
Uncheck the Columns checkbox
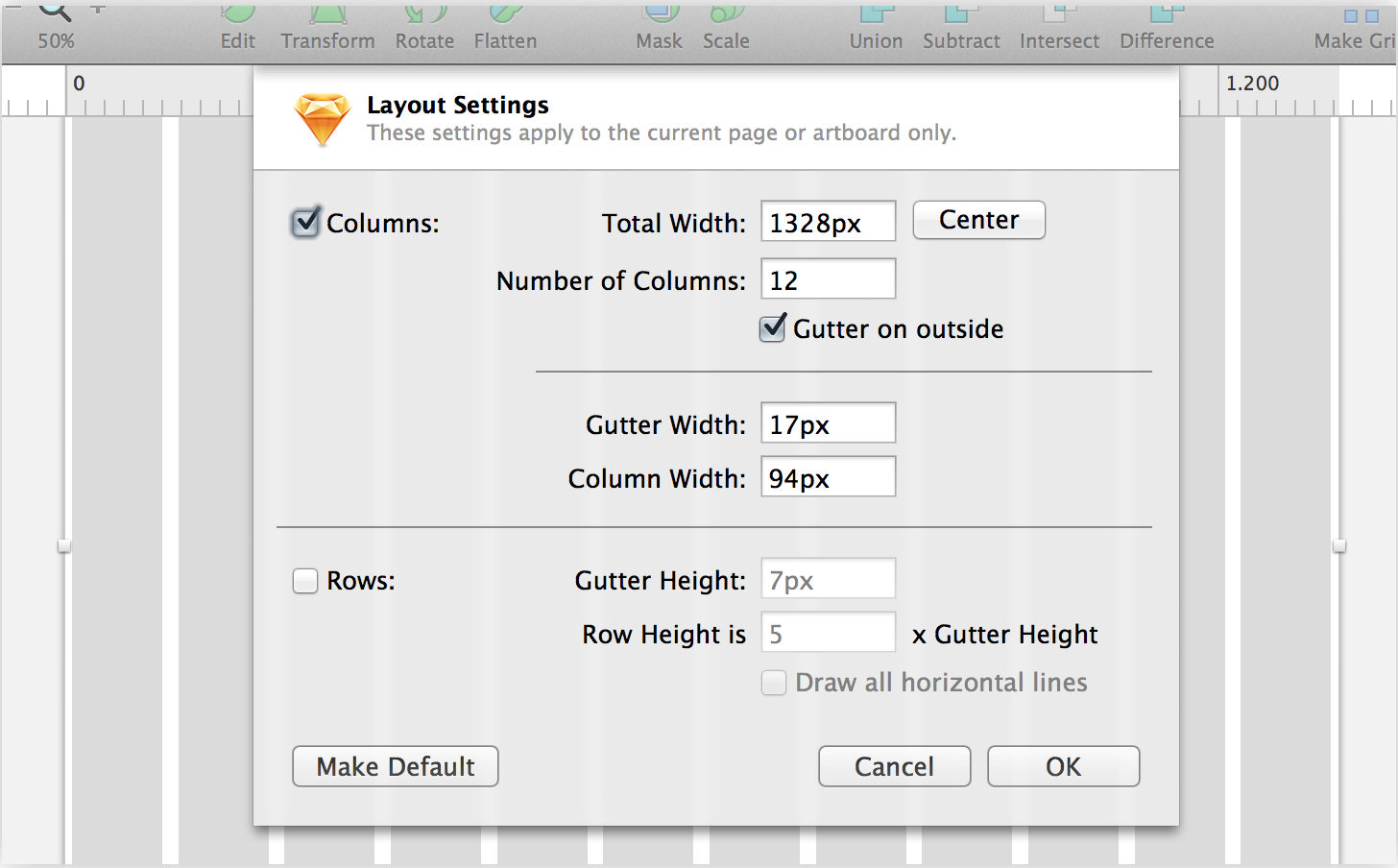click(305, 223)
